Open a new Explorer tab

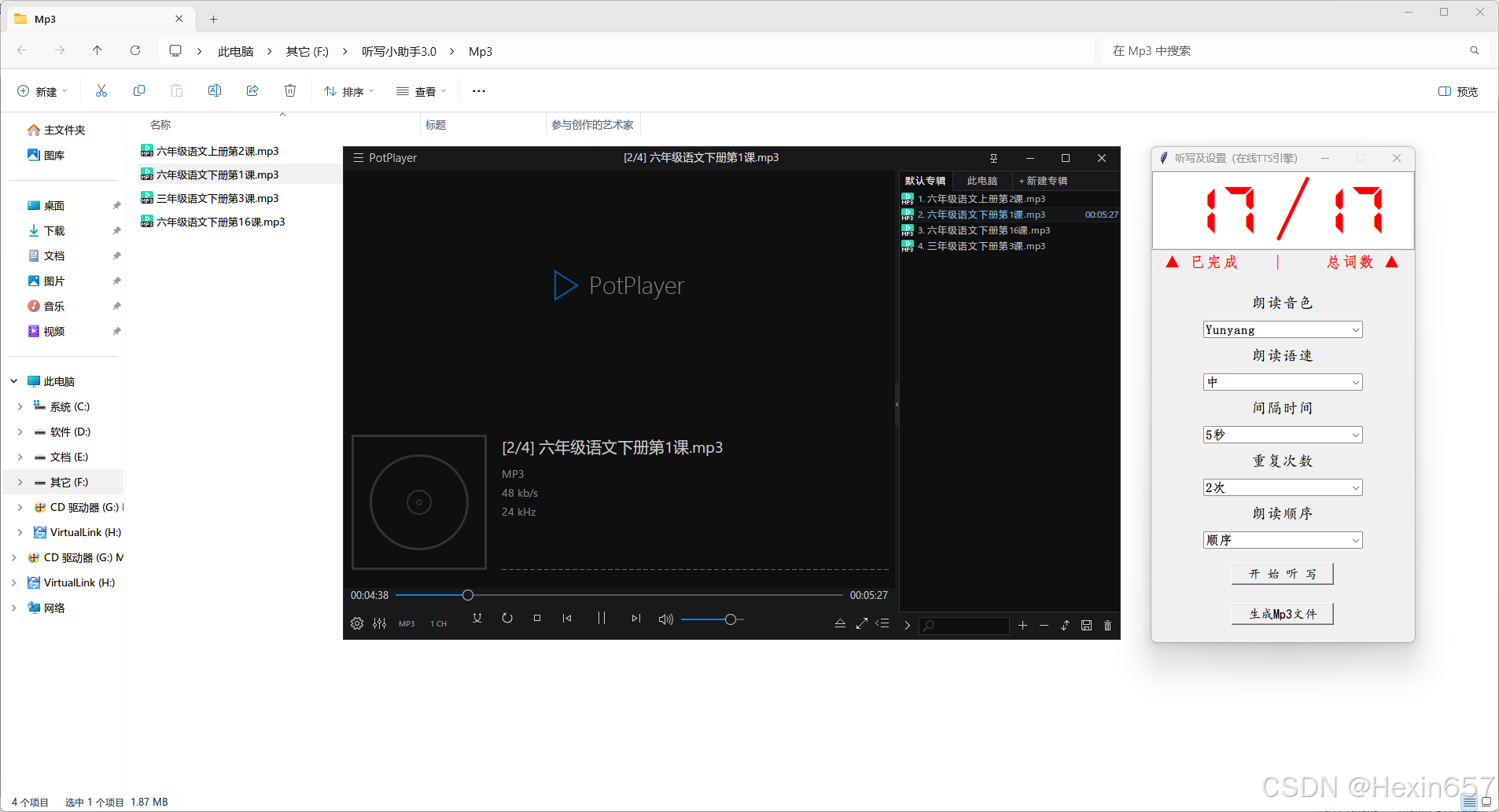(x=213, y=19)
